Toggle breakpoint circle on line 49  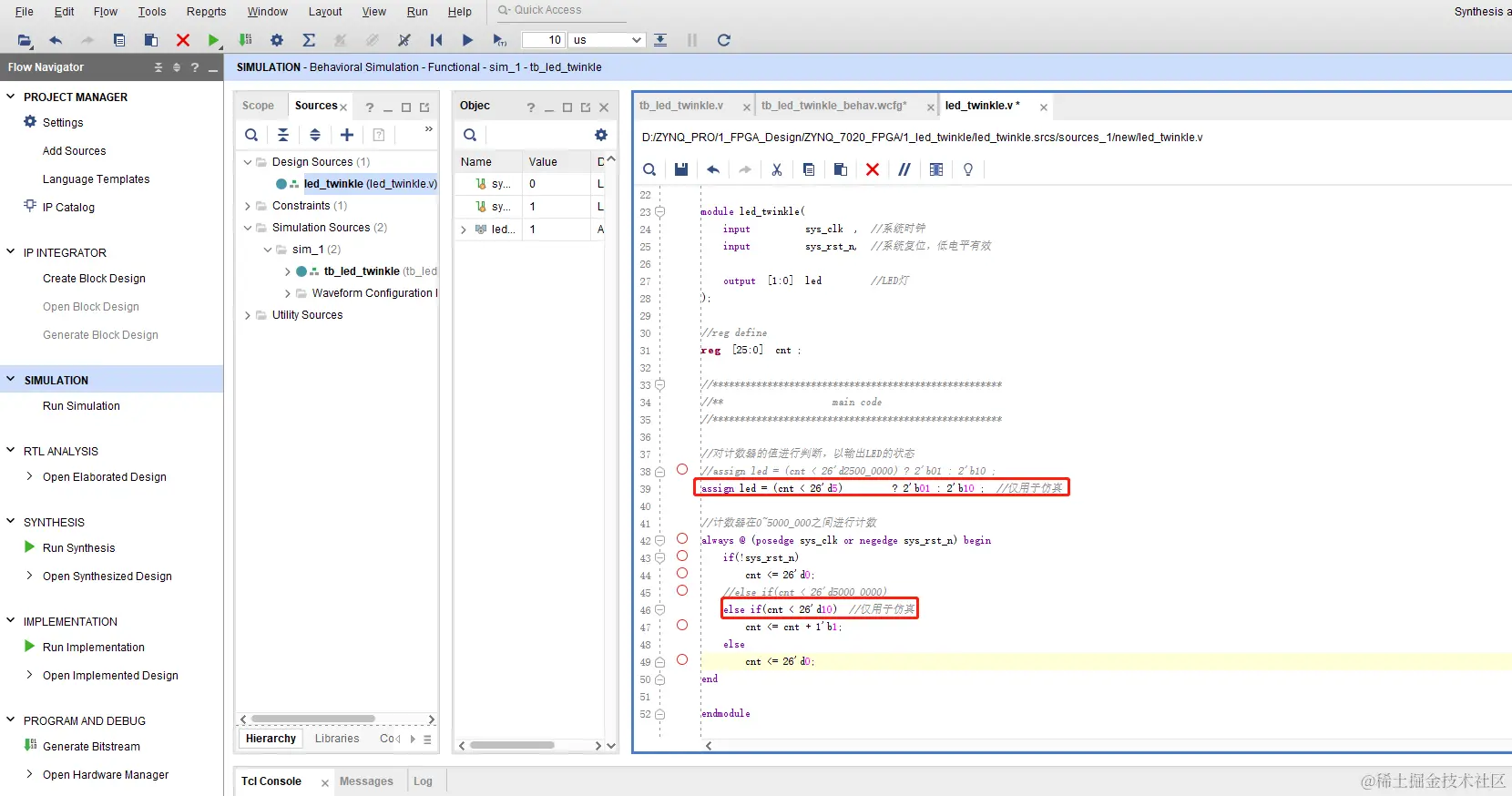(x=682, y=660)
